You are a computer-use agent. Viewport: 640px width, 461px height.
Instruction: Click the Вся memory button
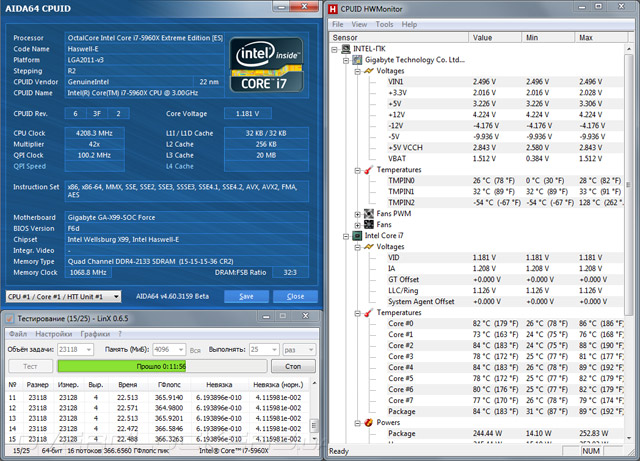point(195,350)
